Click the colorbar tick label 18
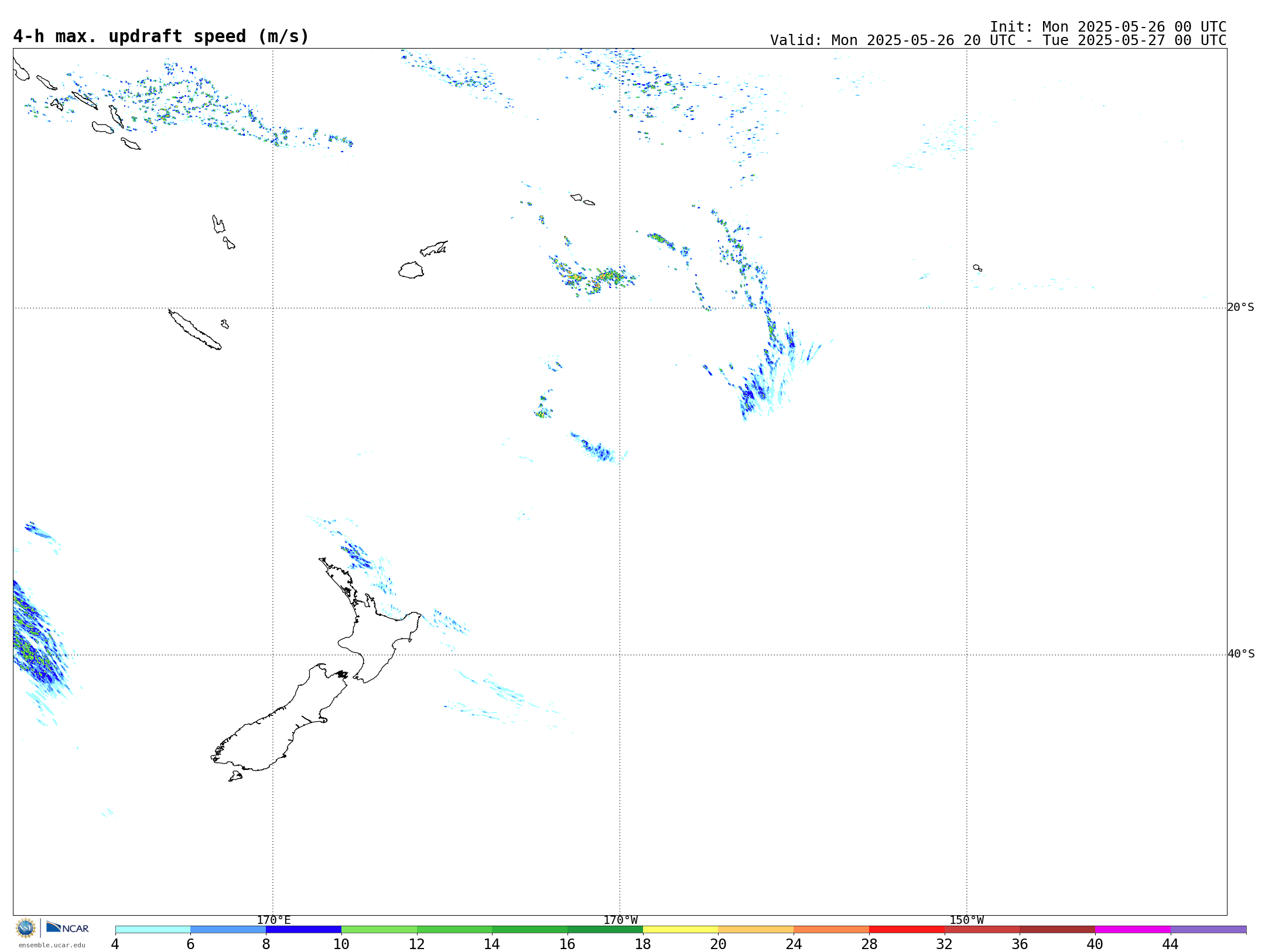Viewport: 1265px width, 952px height. pyautogui.click(x=643, y=944)
